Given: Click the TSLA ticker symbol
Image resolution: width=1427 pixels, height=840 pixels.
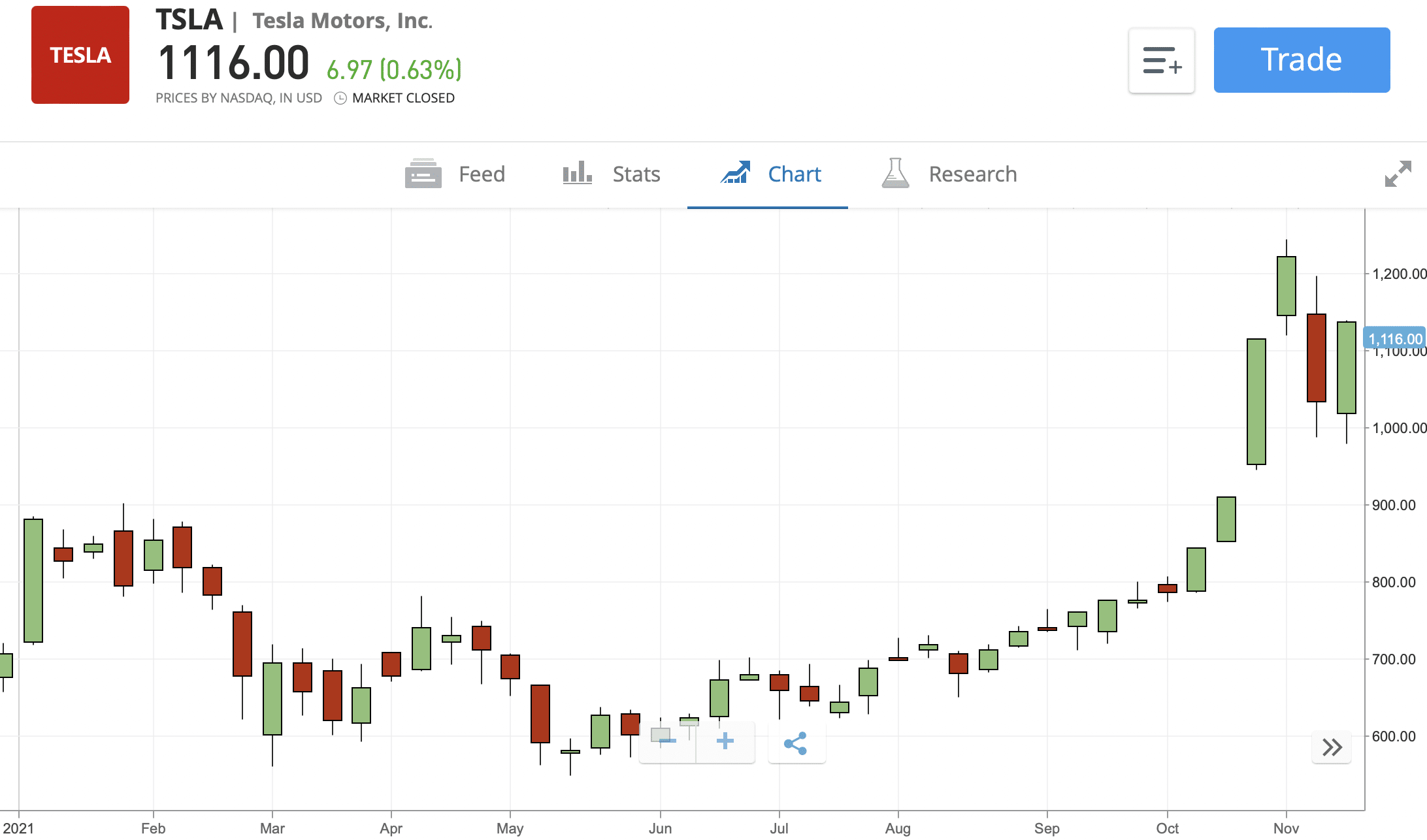Looking at the screenshot, I should pyautogui.click(x=189, y=20).
